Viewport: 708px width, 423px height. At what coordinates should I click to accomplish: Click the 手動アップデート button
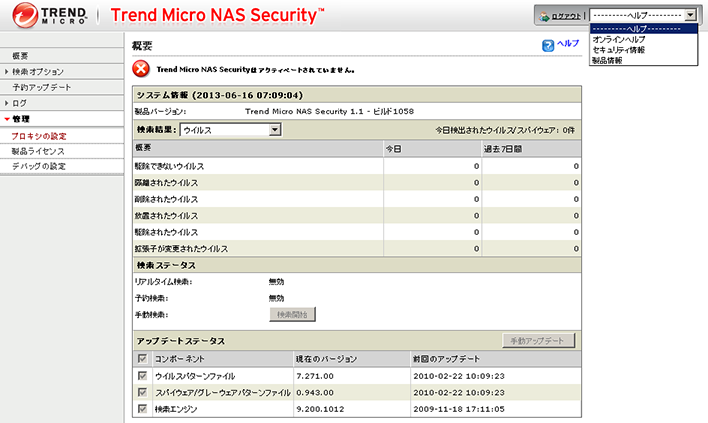[x=538, y=340]
